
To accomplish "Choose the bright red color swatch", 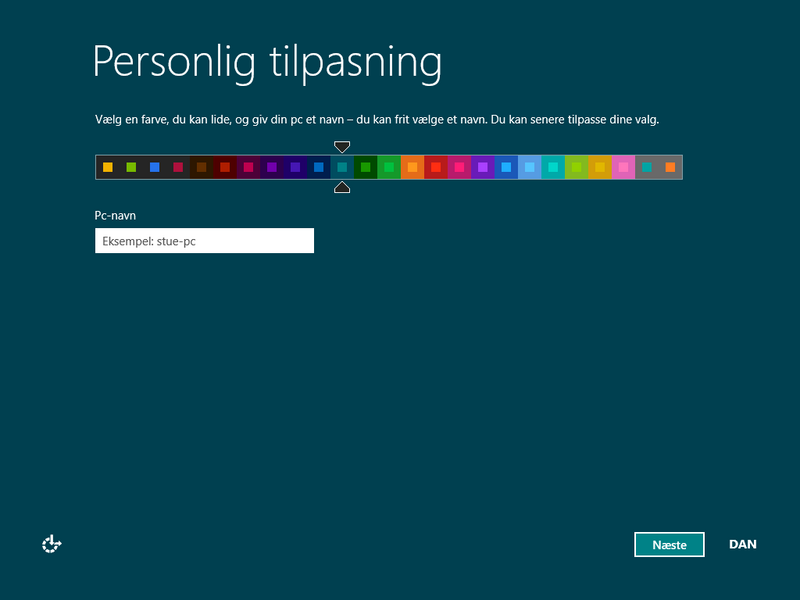I will (436, 167).
